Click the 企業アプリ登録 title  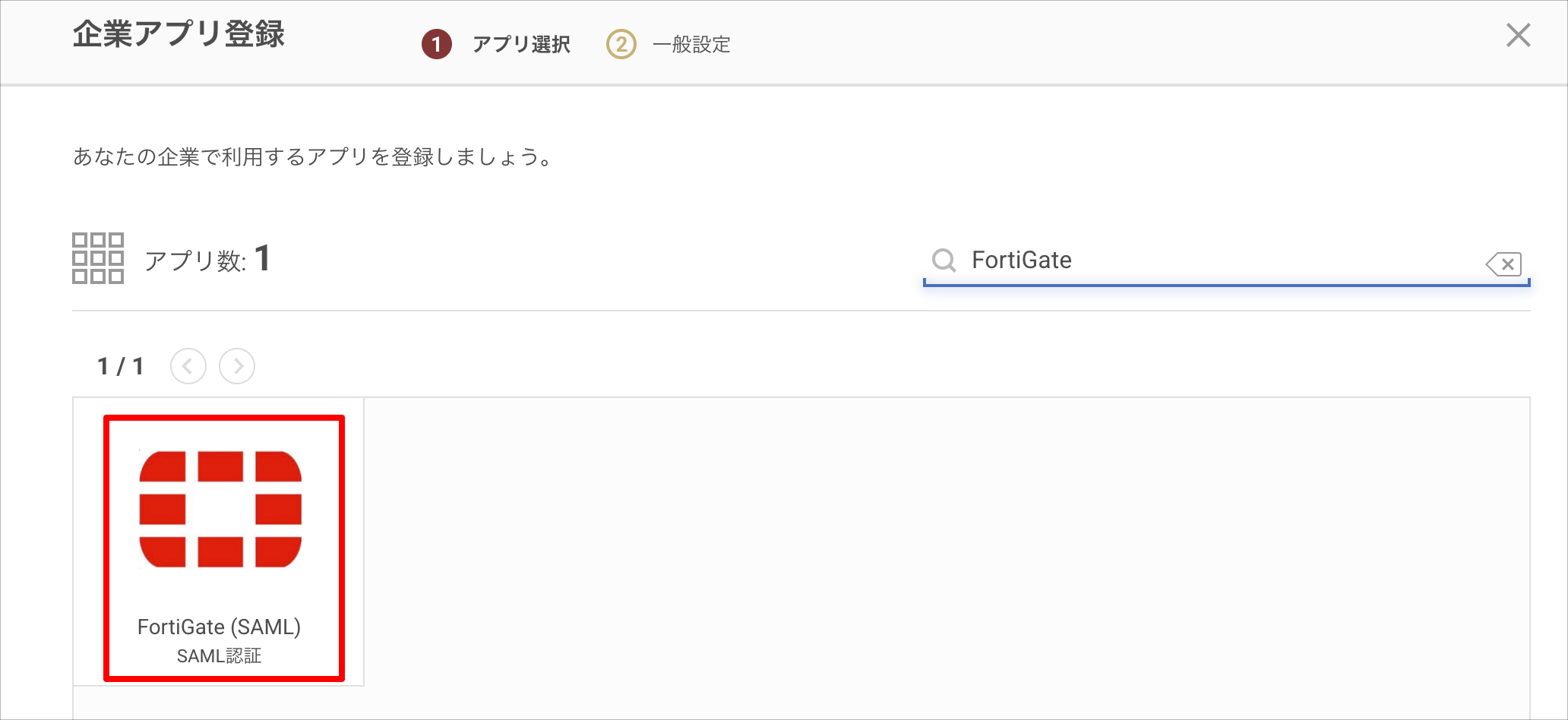[x=179, y=34]
